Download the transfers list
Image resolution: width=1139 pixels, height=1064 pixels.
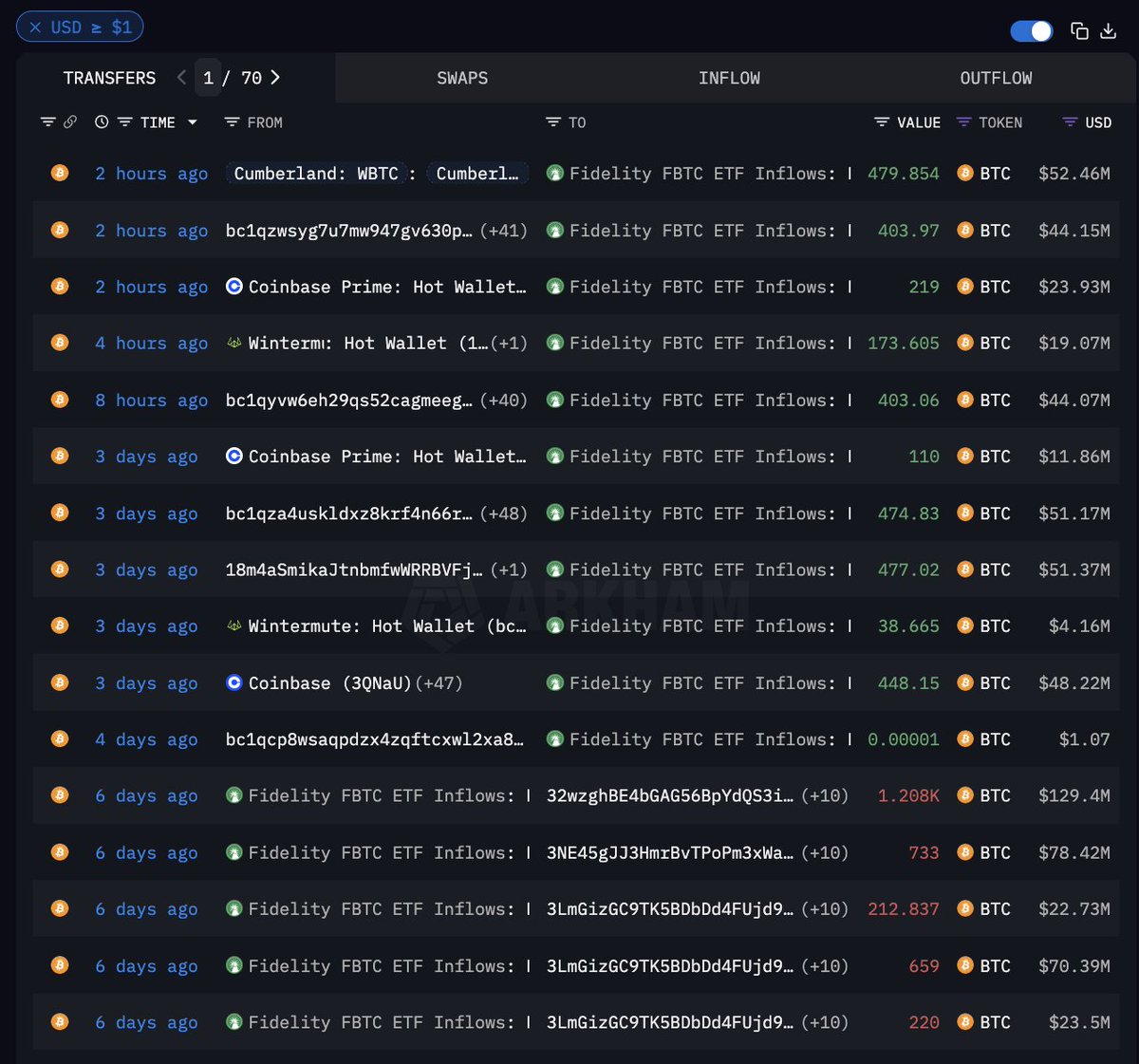pyautogui.click(x=1108, y=31)
